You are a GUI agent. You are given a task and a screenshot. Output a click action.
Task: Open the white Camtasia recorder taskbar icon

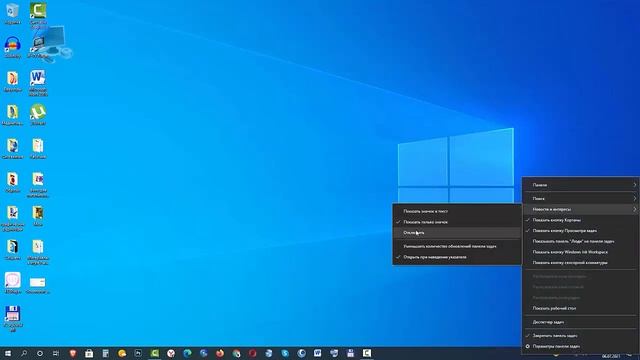click(367, 353)
